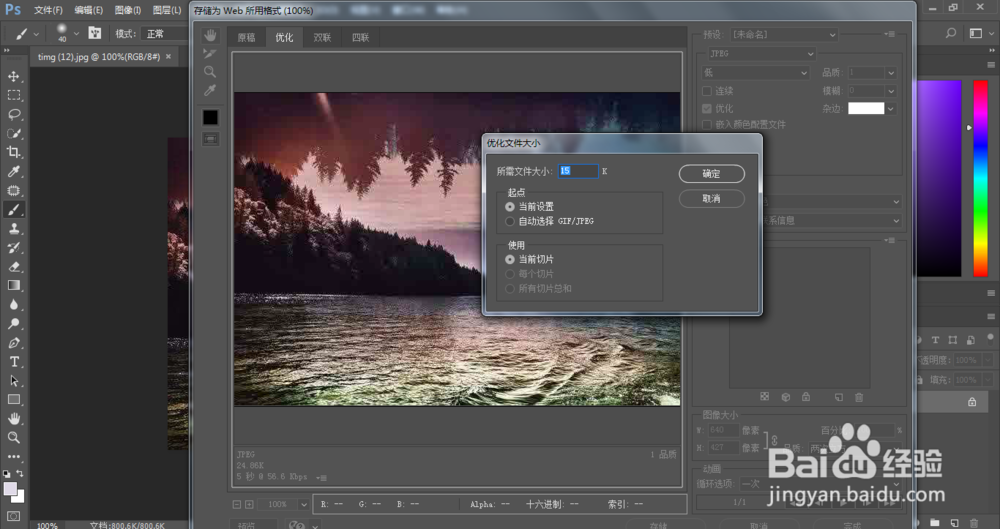Select the Path Selection tool
The width and height of the screenshot is (1000, 529).
(13, 381)
